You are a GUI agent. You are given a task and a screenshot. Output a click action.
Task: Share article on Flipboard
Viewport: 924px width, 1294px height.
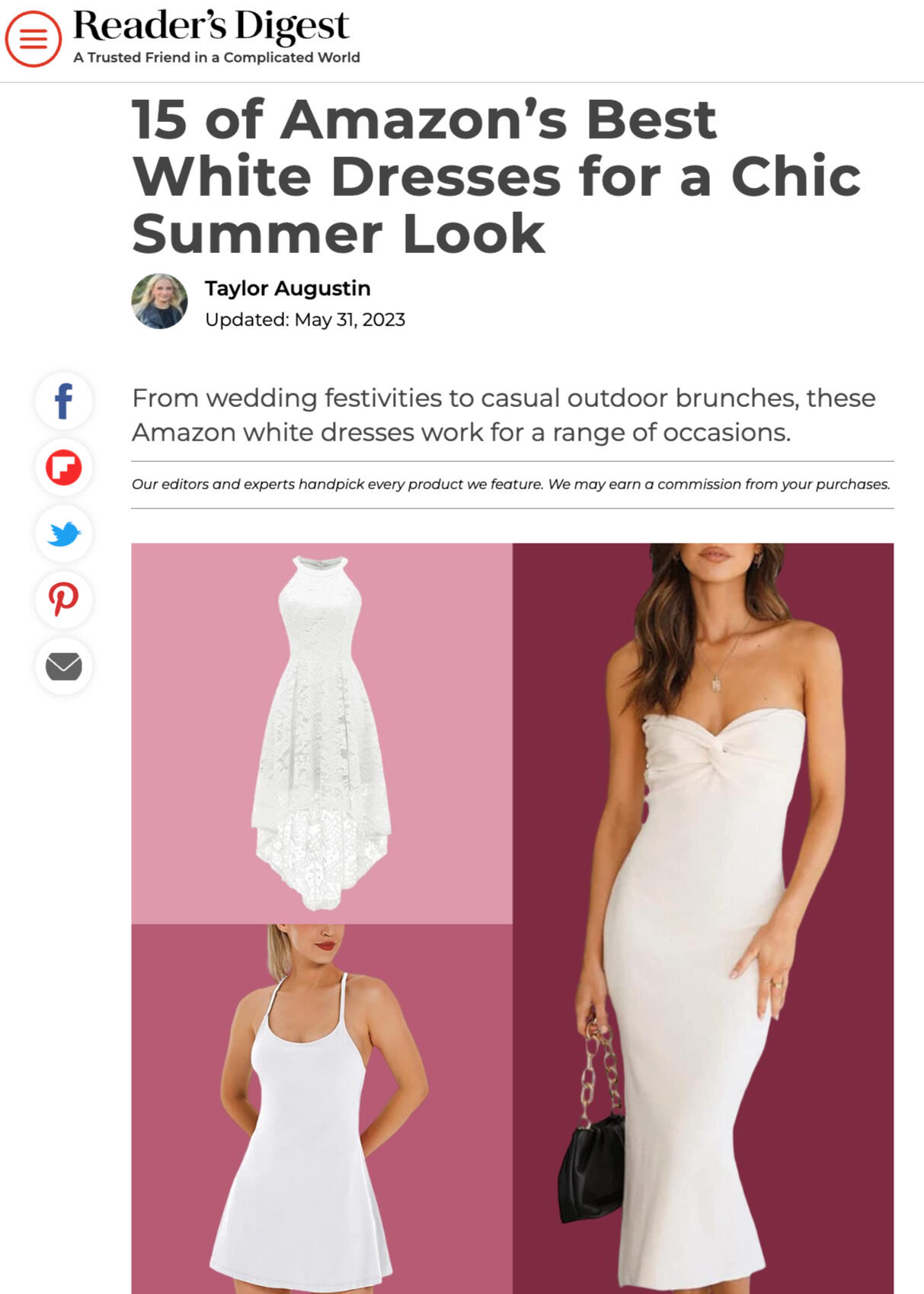click(64, 467)
